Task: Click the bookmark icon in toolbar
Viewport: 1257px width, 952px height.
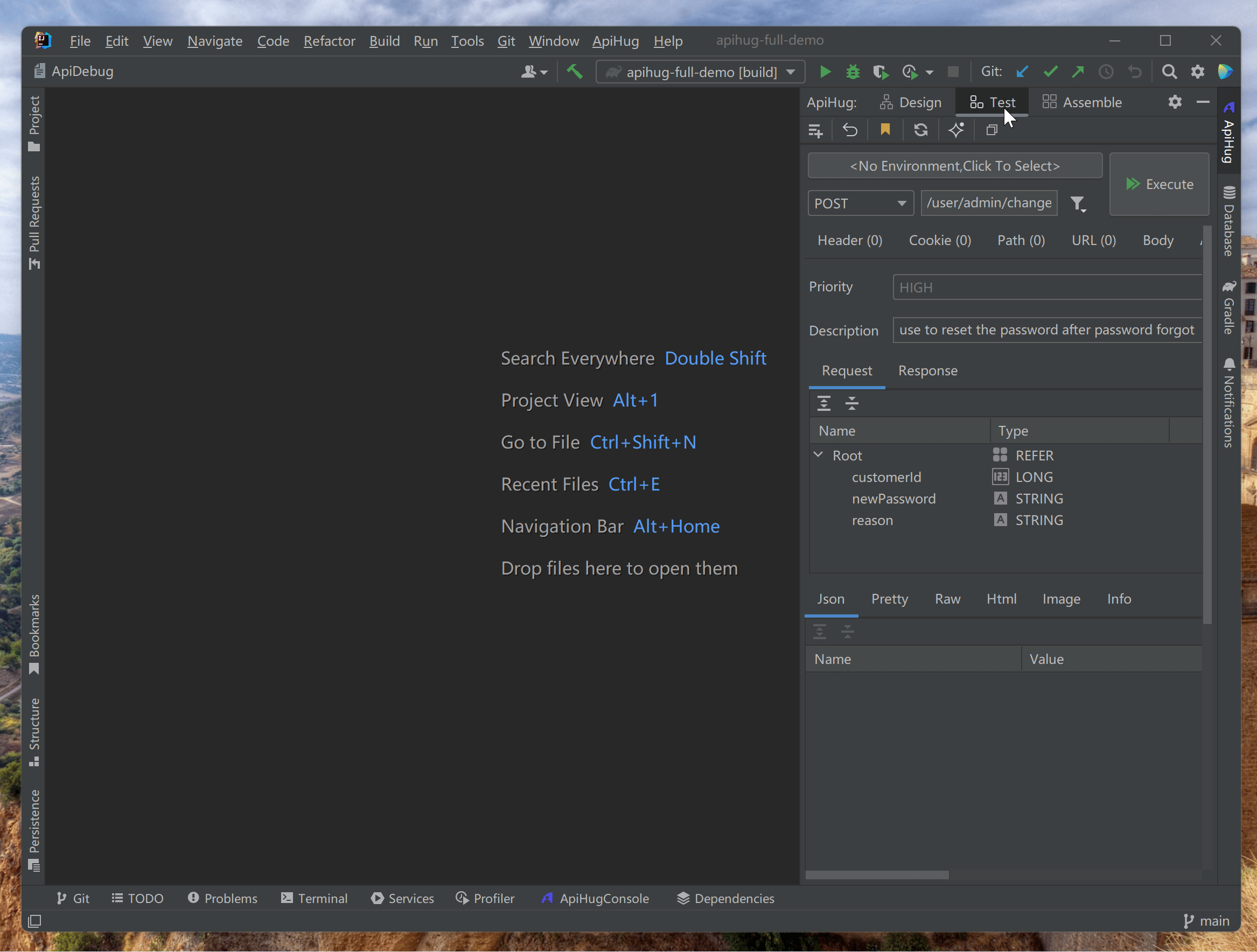Action: point(884,129)
